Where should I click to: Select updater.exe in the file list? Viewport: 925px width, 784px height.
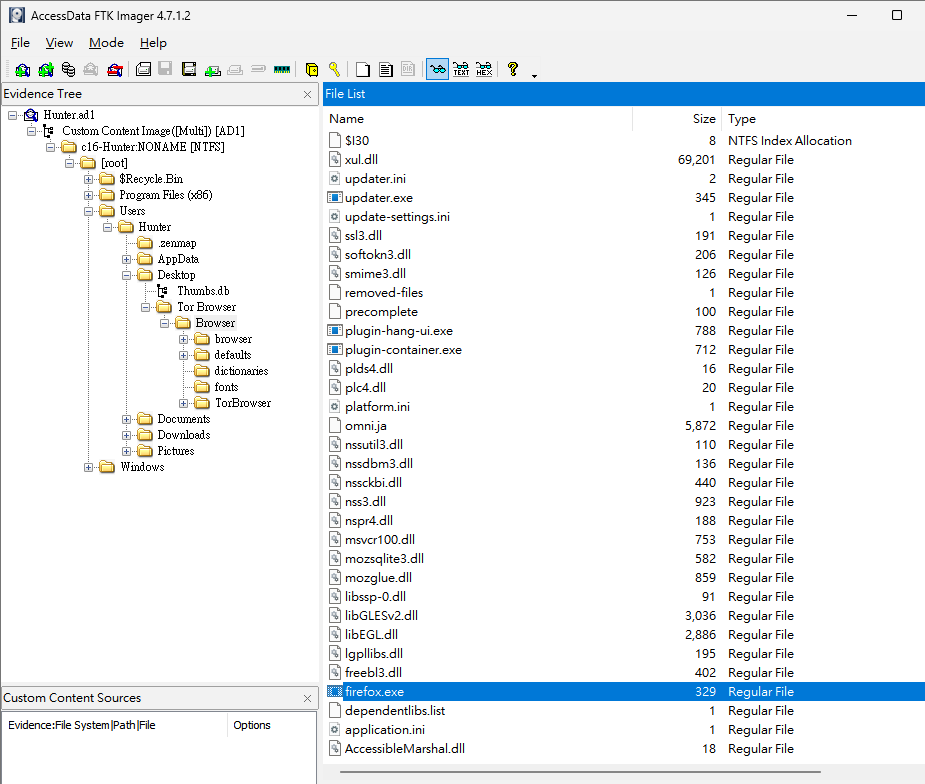625,198
